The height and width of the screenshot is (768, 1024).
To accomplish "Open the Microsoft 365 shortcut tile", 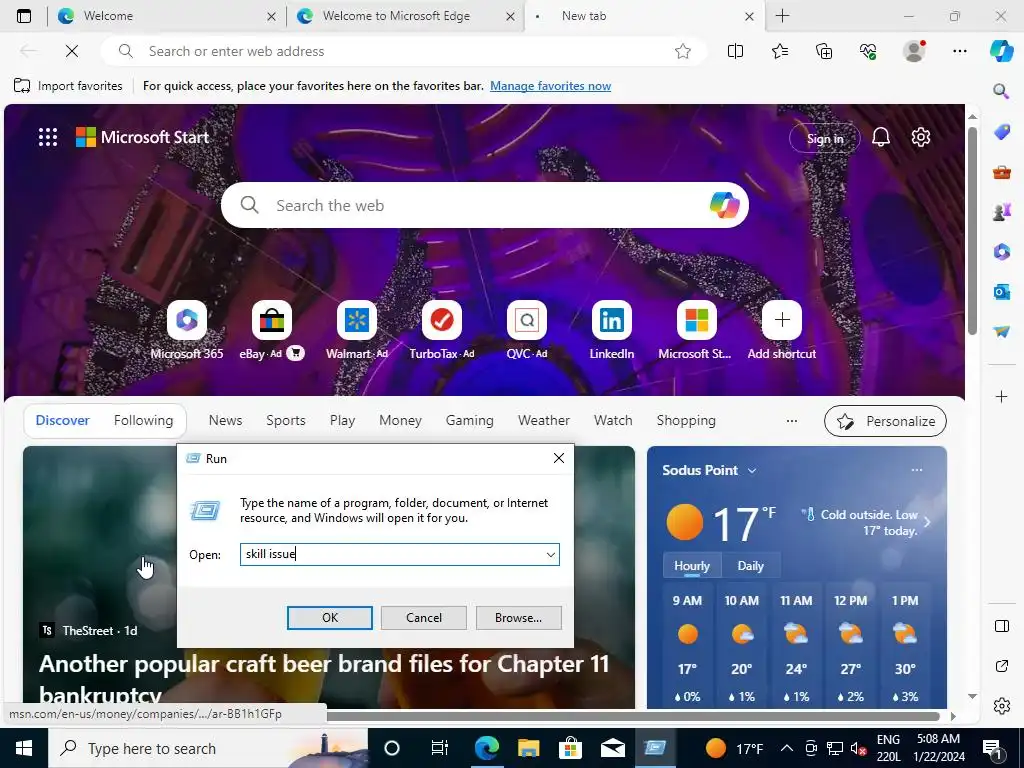I will pyautogui.click(x=187, y=320).
